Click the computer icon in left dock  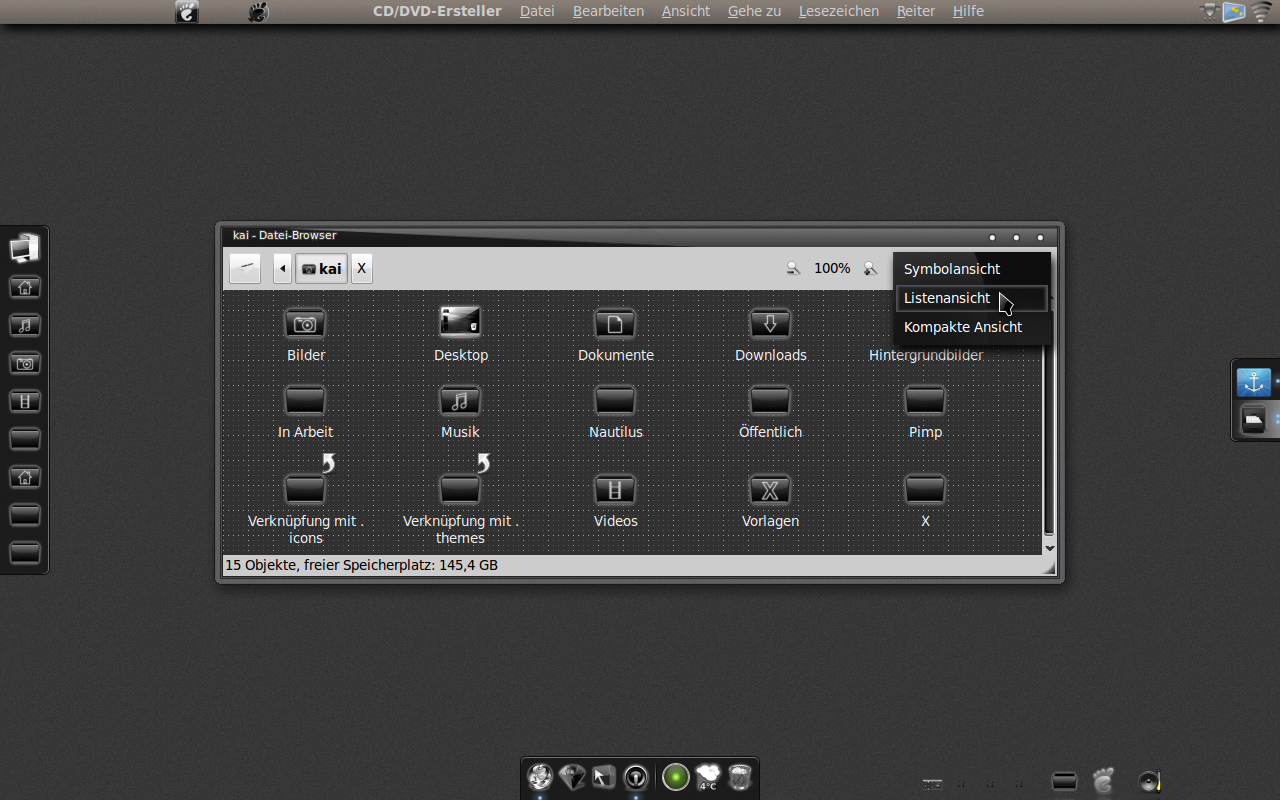pyautogui.click(x=24, y=247)
